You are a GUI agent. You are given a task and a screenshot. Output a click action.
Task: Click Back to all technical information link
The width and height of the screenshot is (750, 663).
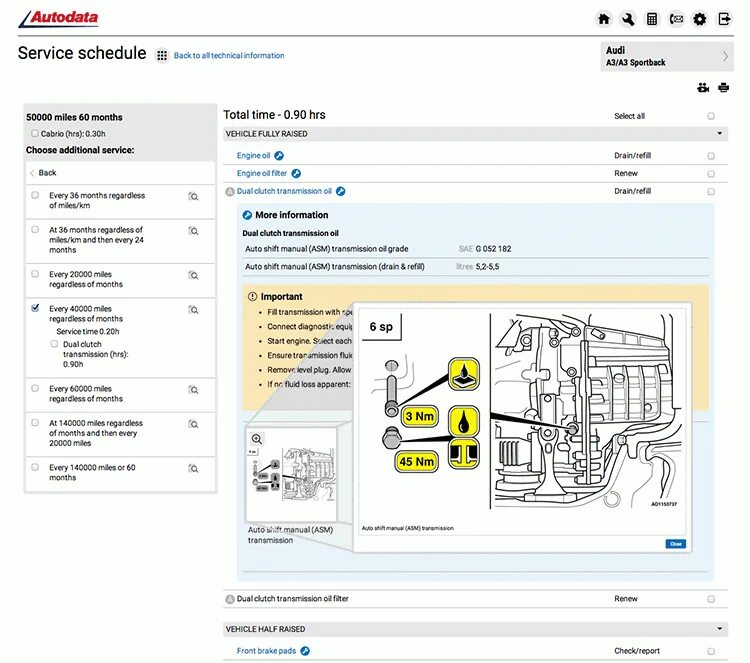(229, 55)
